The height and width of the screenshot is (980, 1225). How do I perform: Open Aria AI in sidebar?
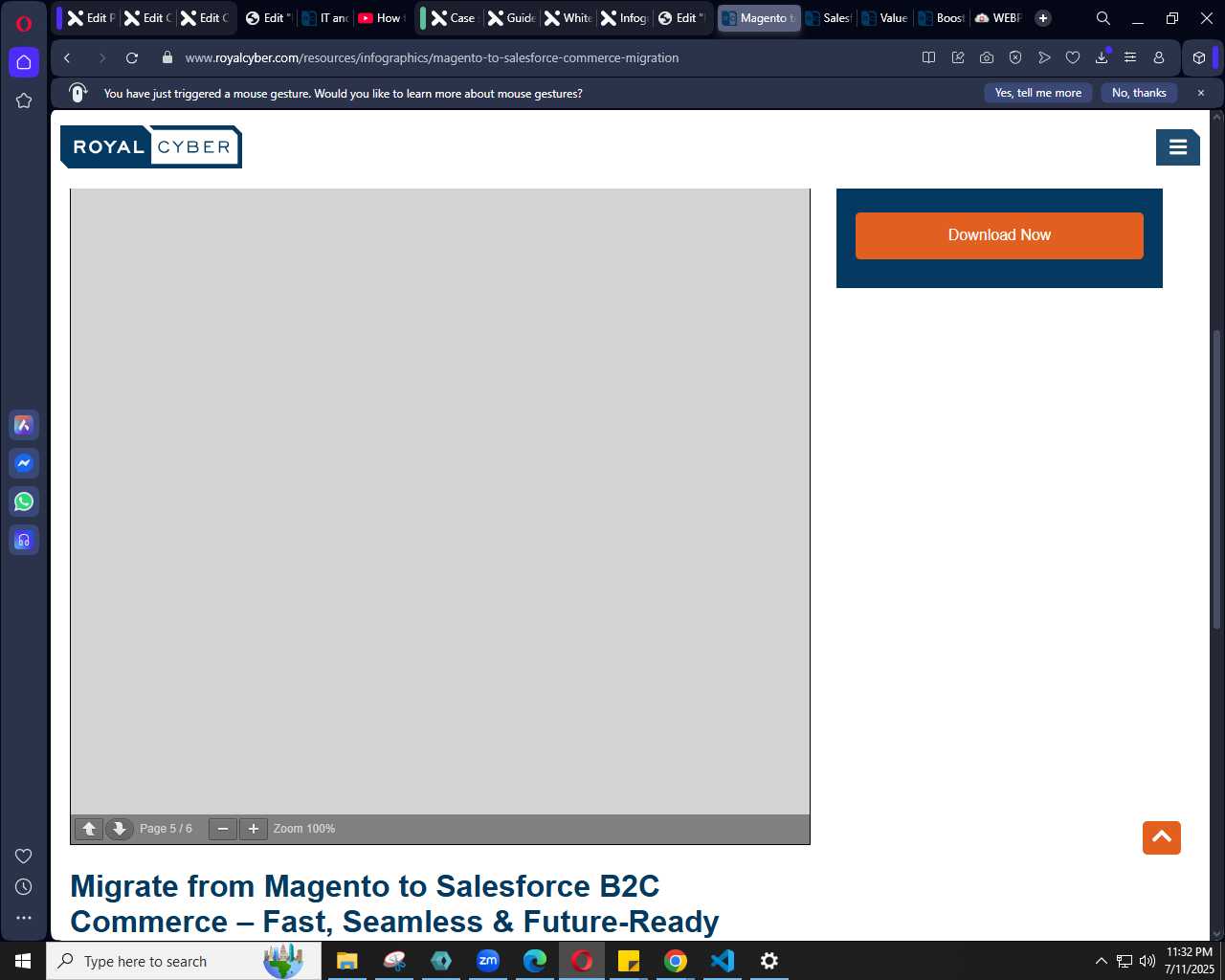pyautogui.click(x=24, y=425)
